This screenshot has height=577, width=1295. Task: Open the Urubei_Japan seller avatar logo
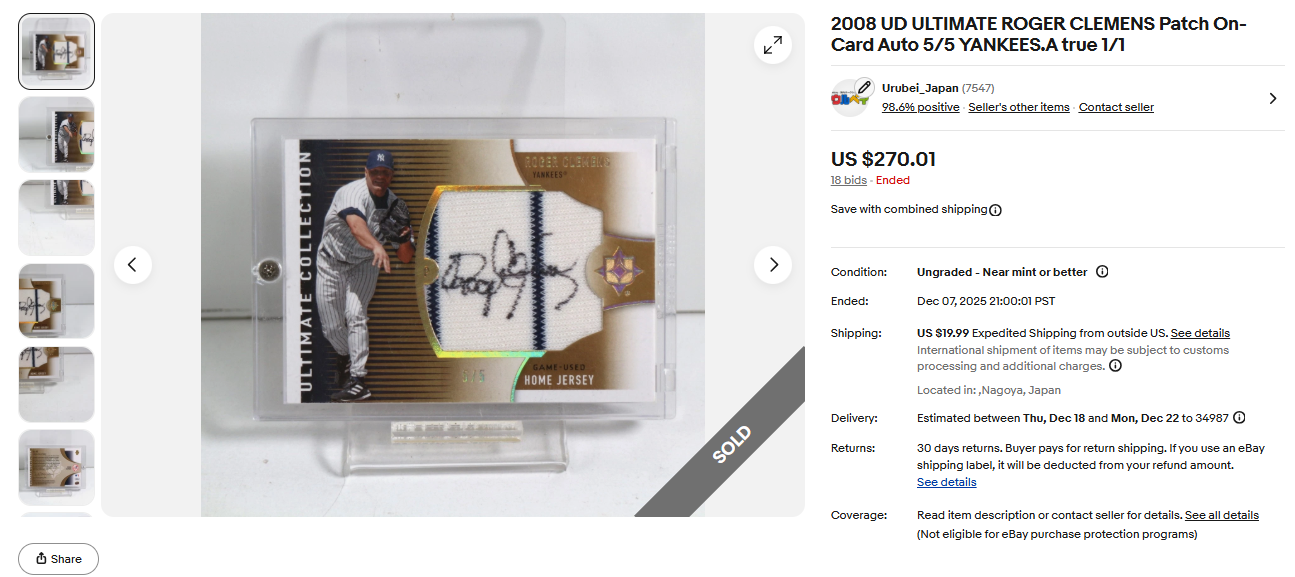point(851,98)
